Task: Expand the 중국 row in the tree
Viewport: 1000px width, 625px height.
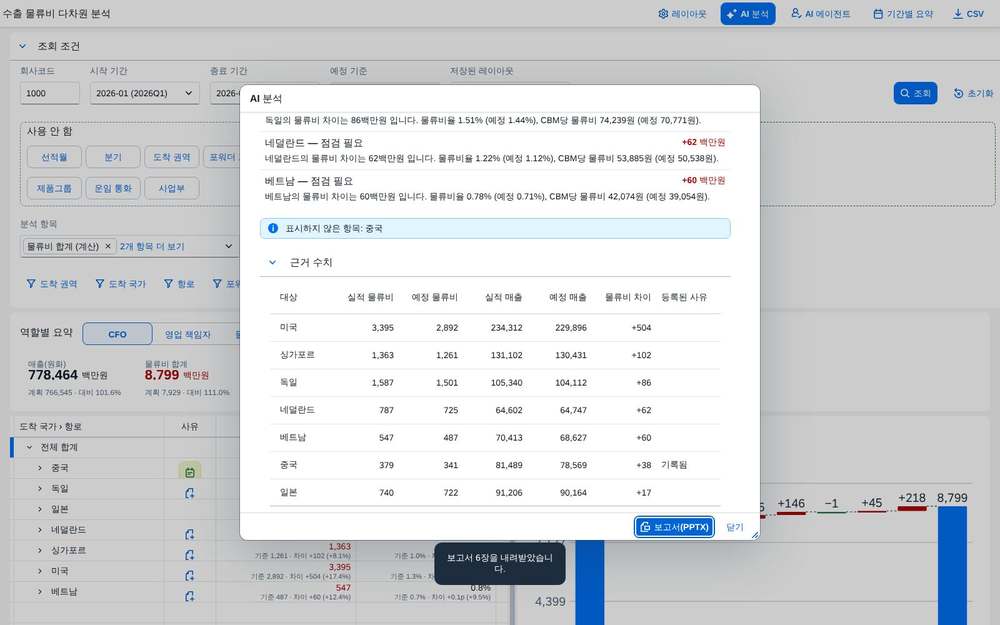Action: click(x=40, y=468)
